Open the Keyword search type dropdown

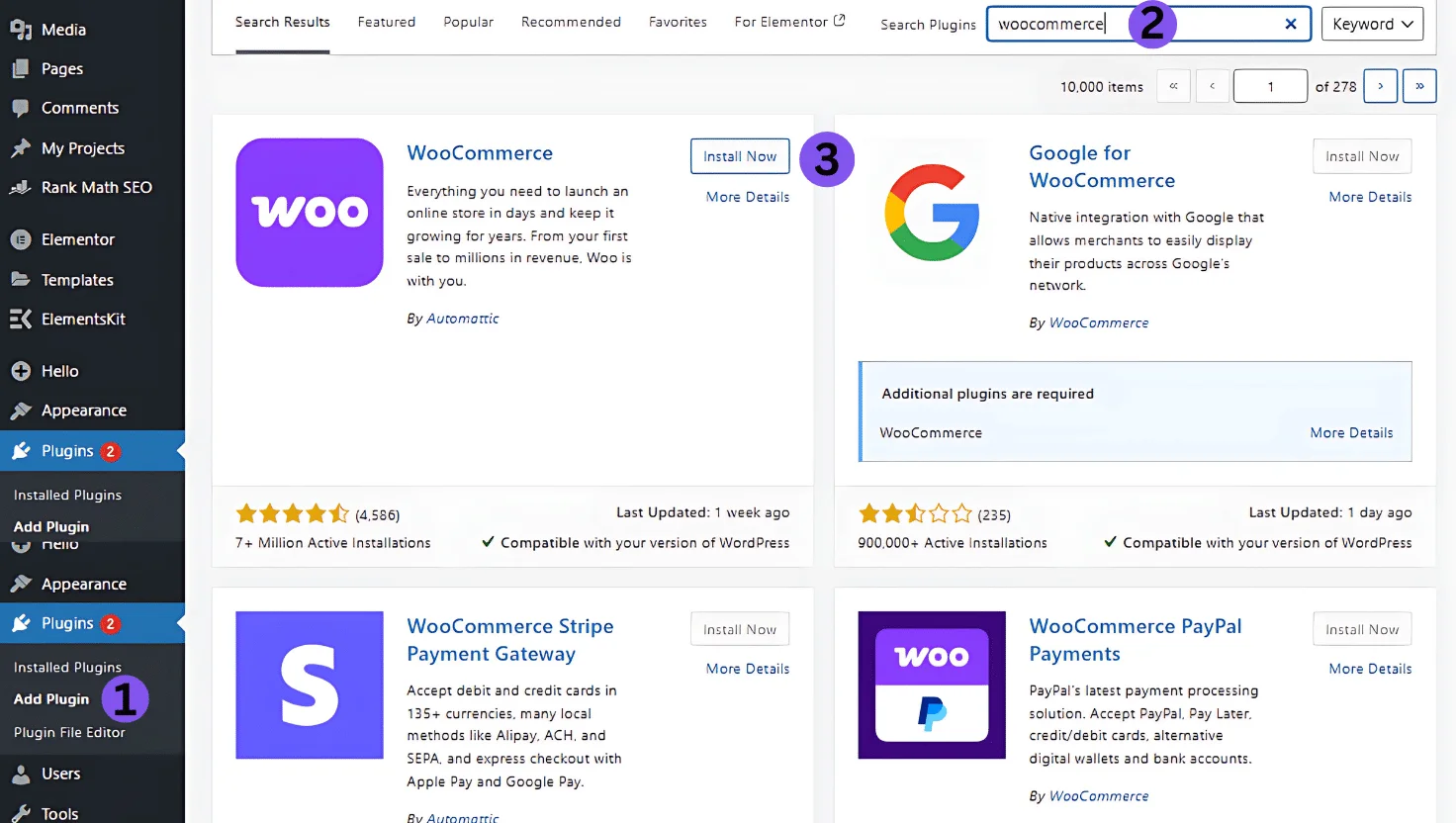pos(1373,24)
